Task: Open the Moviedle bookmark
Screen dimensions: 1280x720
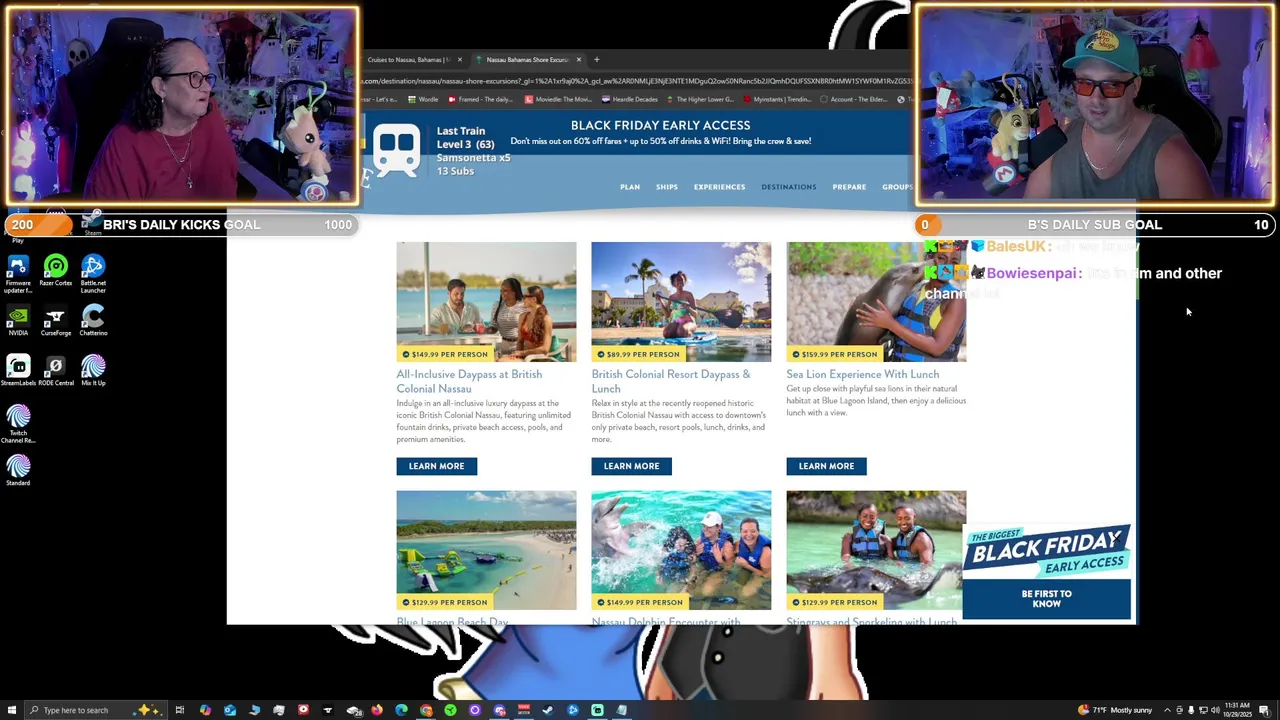Action: point(558,99)
